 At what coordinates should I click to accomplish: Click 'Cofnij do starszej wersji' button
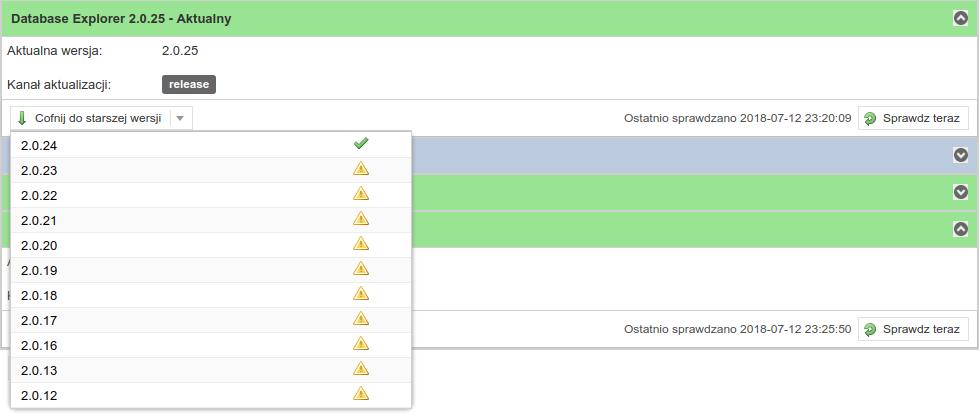pos(90,118)
